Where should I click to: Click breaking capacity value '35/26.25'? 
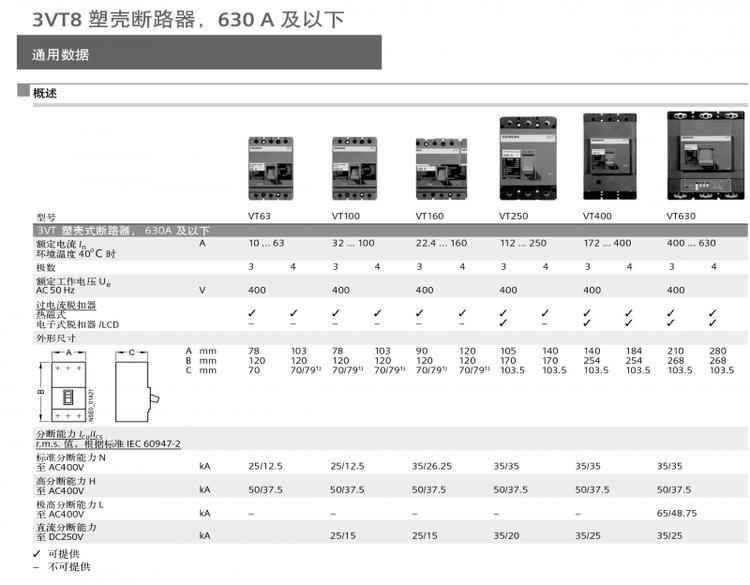tap(432, 466)
